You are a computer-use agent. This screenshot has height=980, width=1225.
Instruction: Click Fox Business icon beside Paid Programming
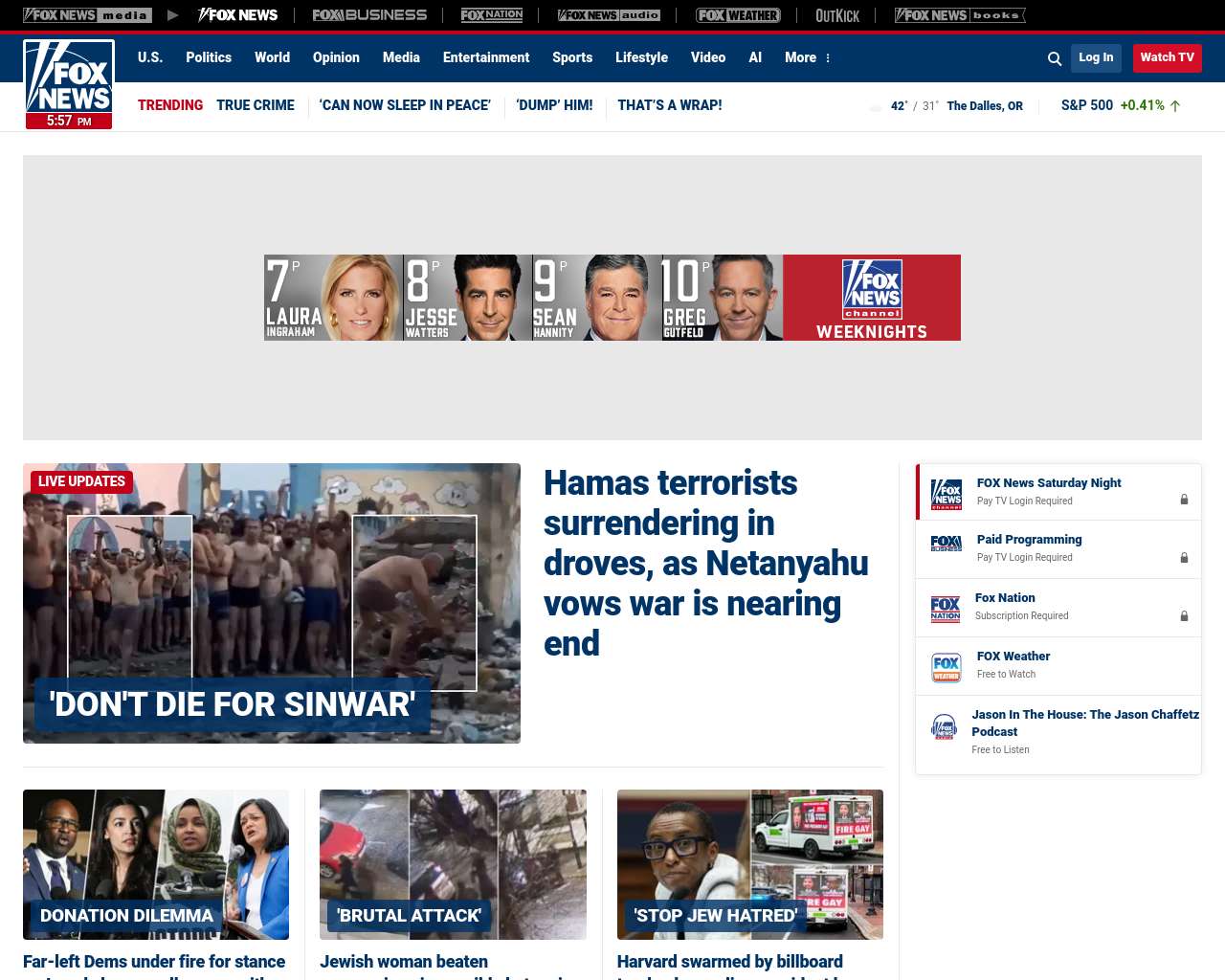[x=947, y=544]
